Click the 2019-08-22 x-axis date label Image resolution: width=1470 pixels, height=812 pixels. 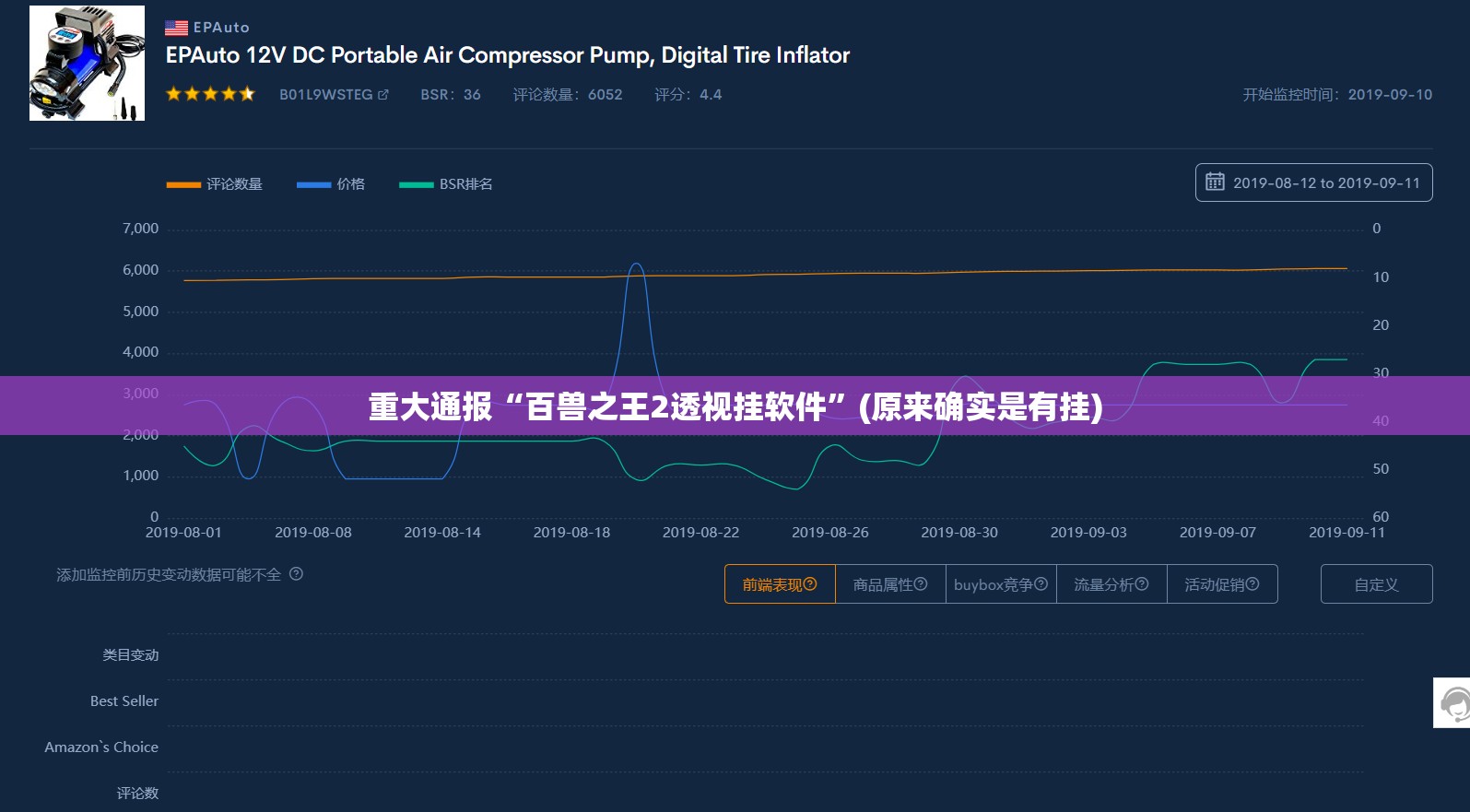700,533
